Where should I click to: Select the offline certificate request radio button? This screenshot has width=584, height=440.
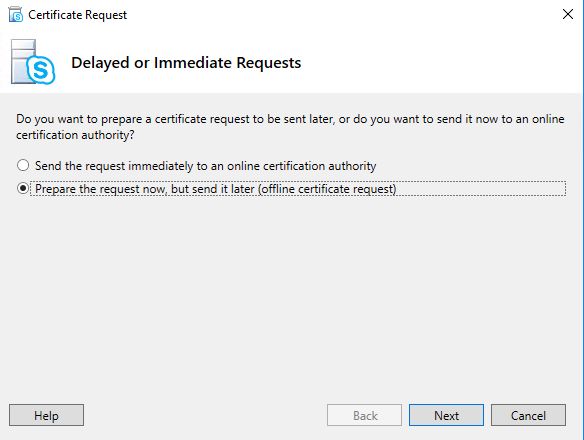tap(23, 189)
